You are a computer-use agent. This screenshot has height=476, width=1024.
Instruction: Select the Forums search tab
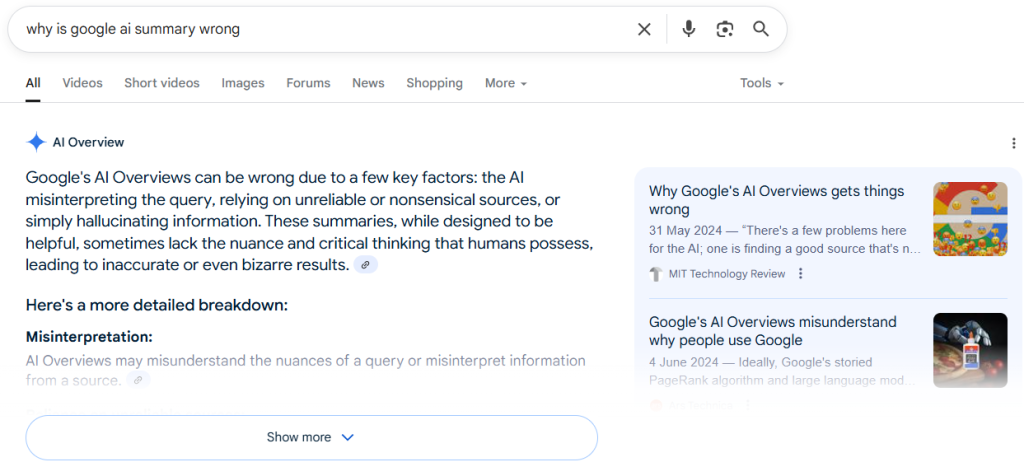point(308,83)
